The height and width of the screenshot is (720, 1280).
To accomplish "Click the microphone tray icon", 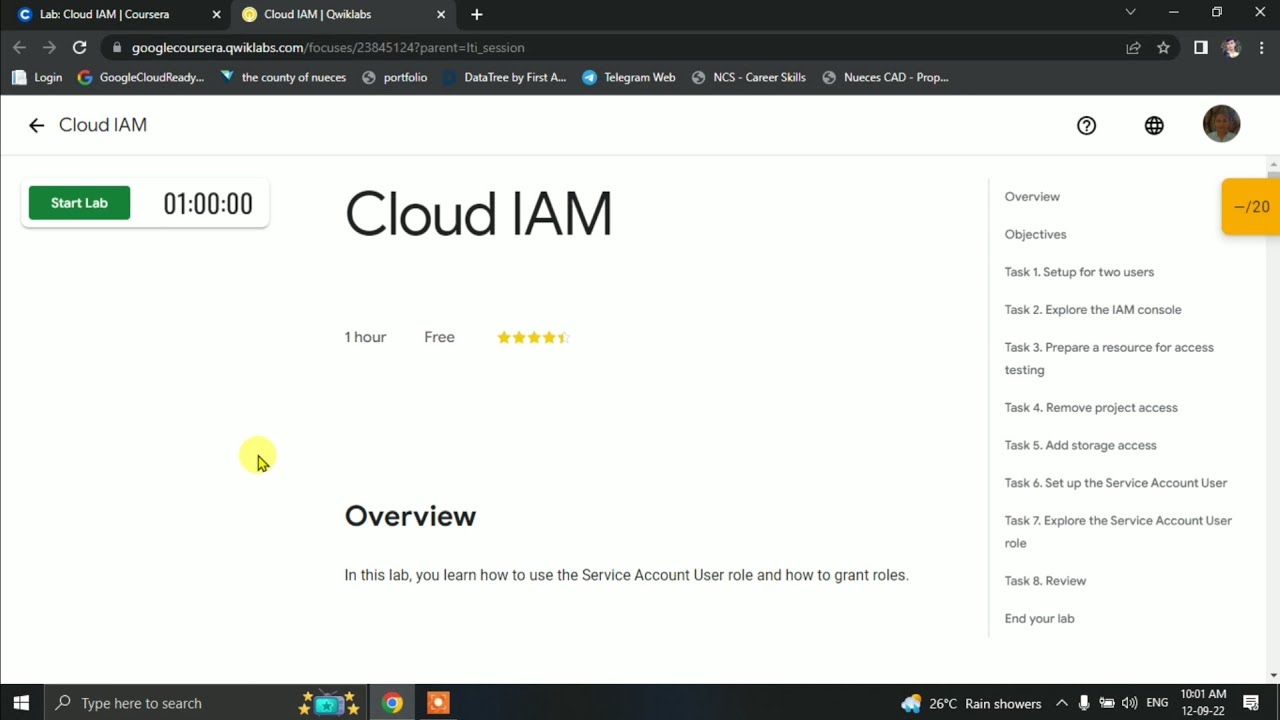I will 1083,703.
